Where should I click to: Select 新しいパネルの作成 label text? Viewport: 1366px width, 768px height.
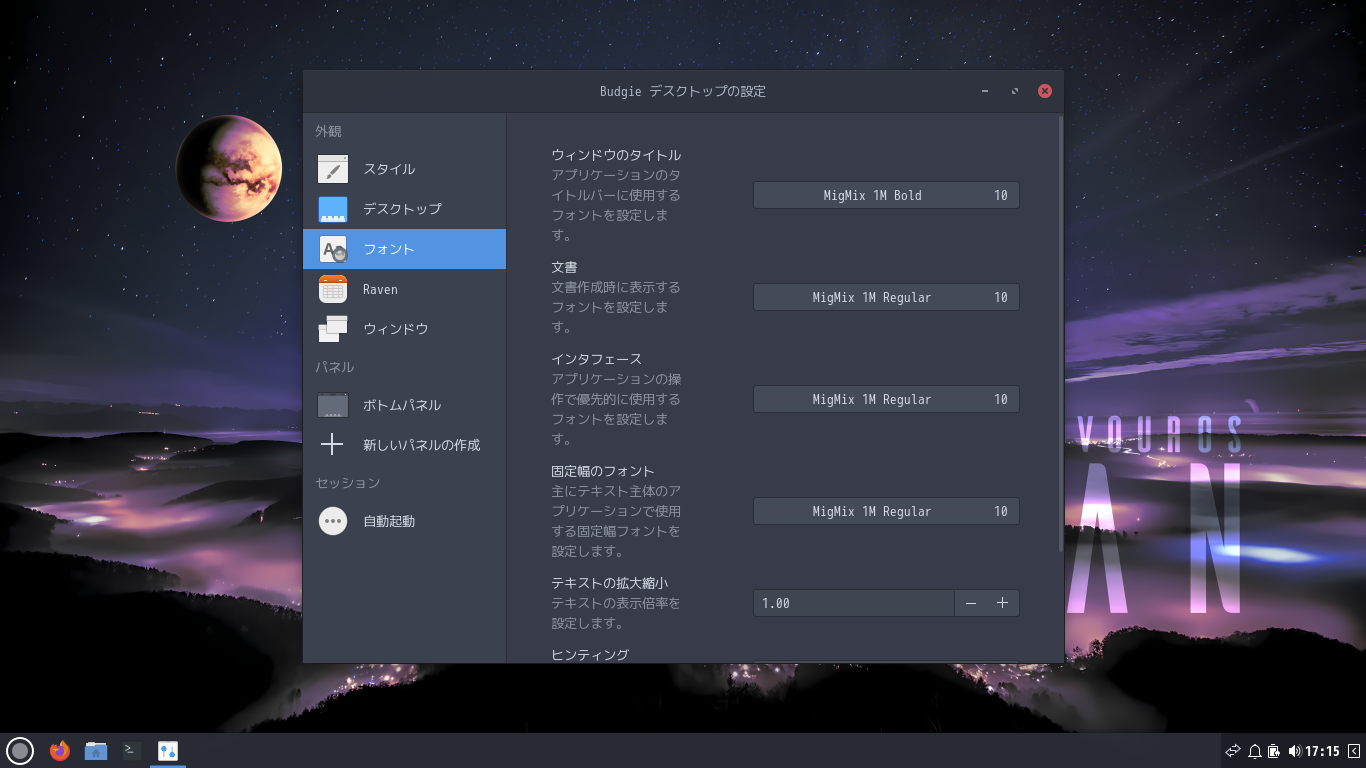click(x=421, y=445)
